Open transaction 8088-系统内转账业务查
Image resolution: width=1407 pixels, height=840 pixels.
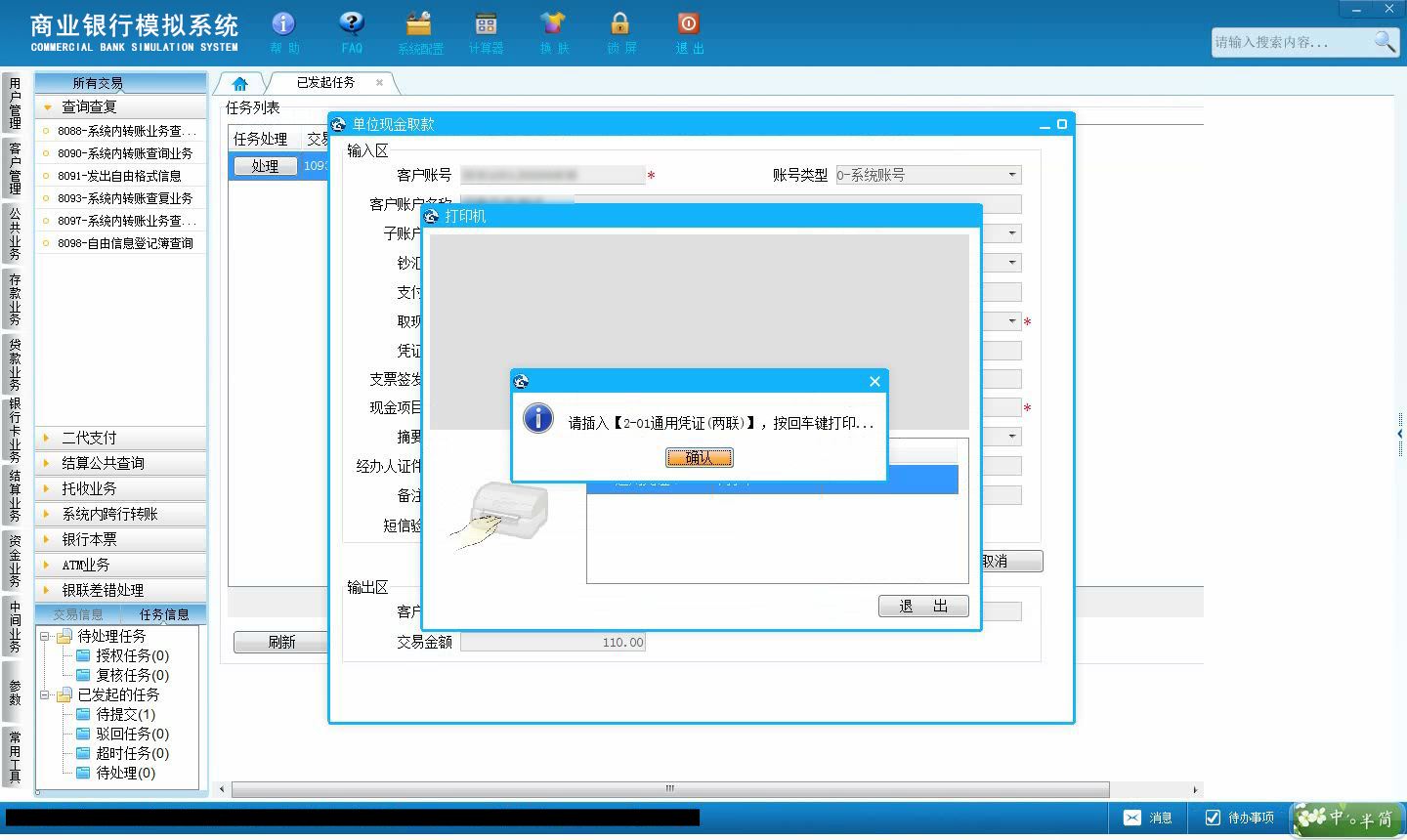(x=121, y=131)
